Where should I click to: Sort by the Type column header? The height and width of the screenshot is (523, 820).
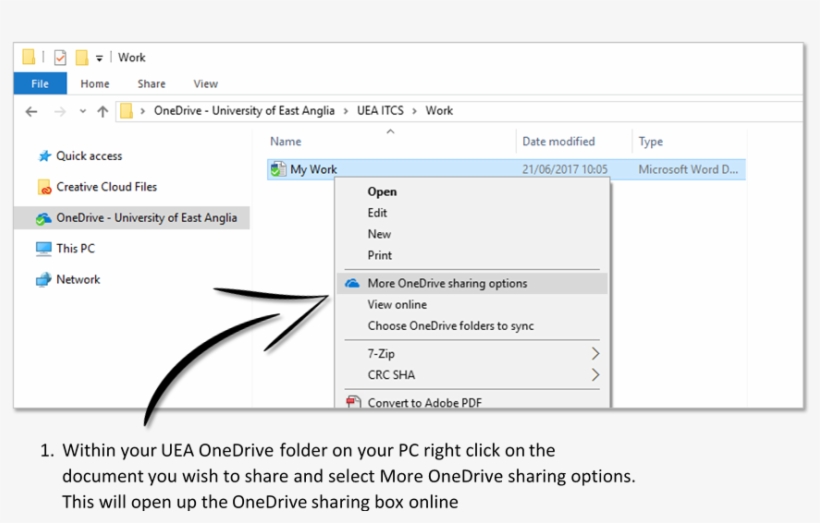[651, 141]
